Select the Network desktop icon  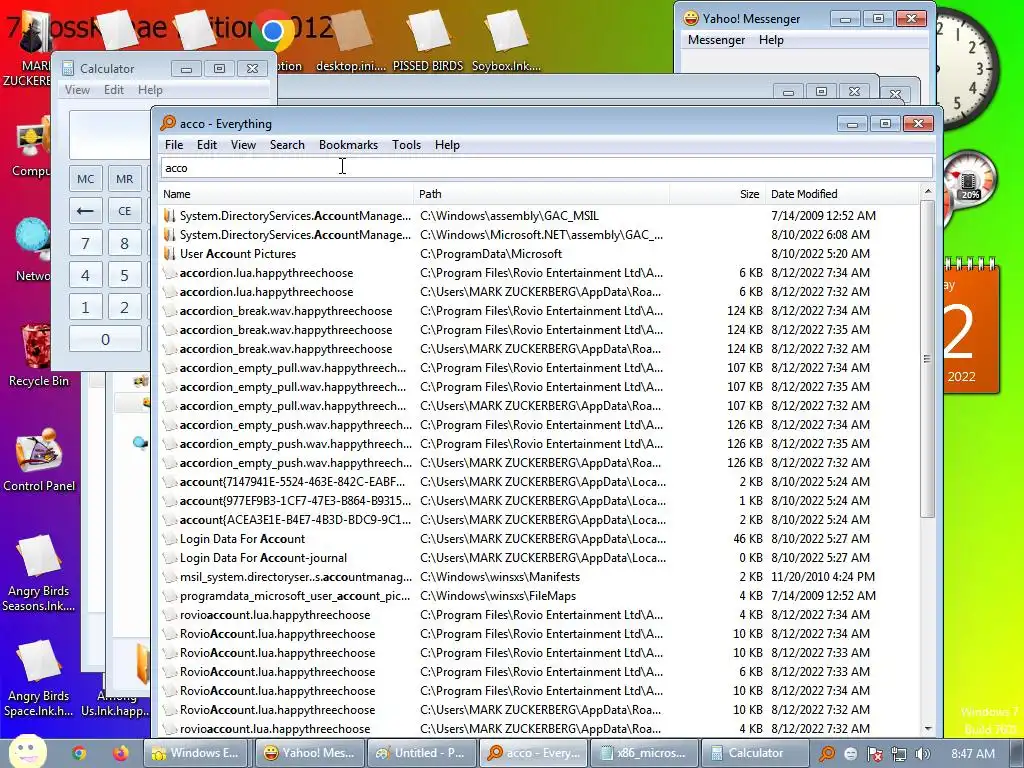[31, 249]
